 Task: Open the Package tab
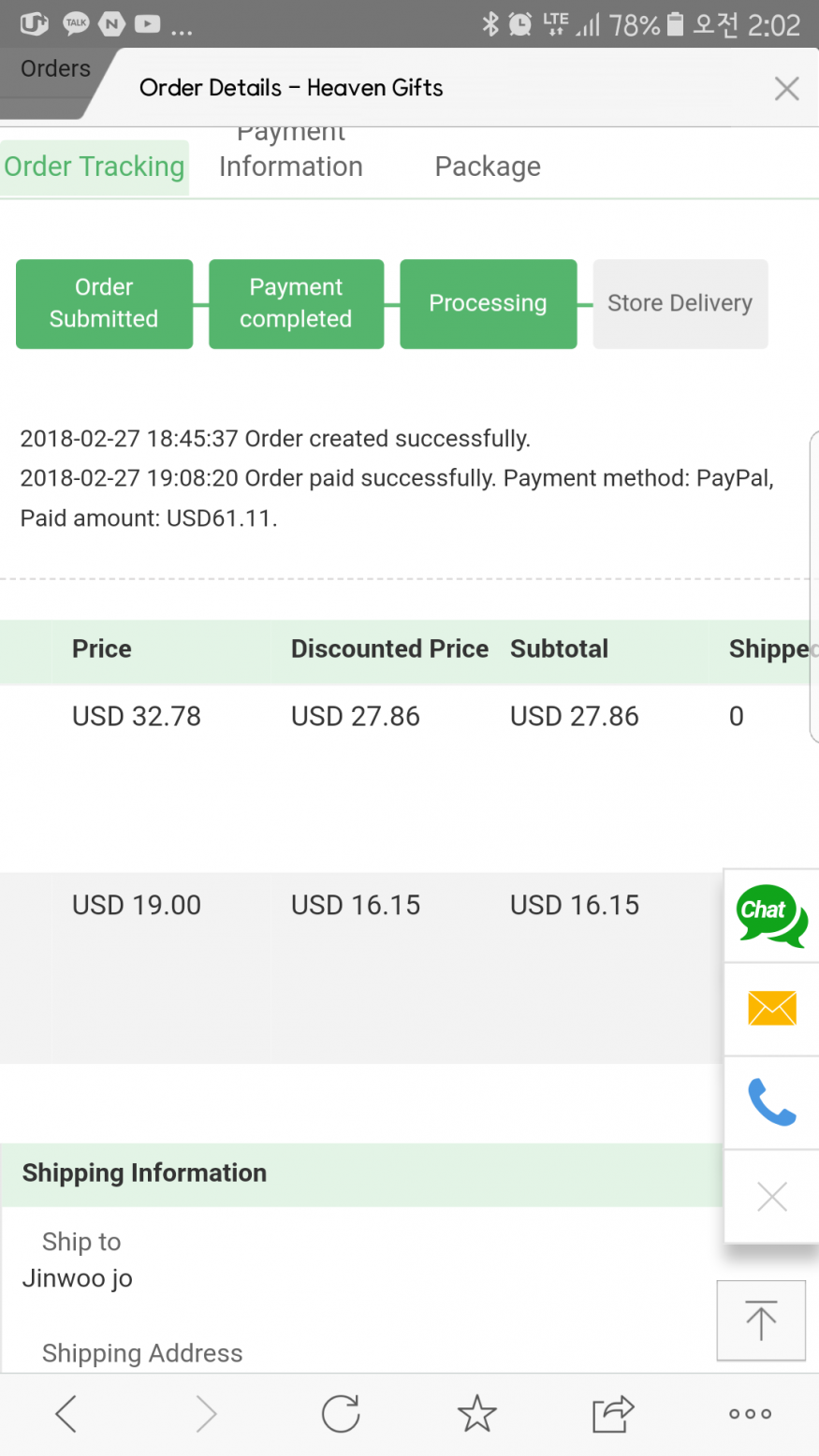[488, 167]
